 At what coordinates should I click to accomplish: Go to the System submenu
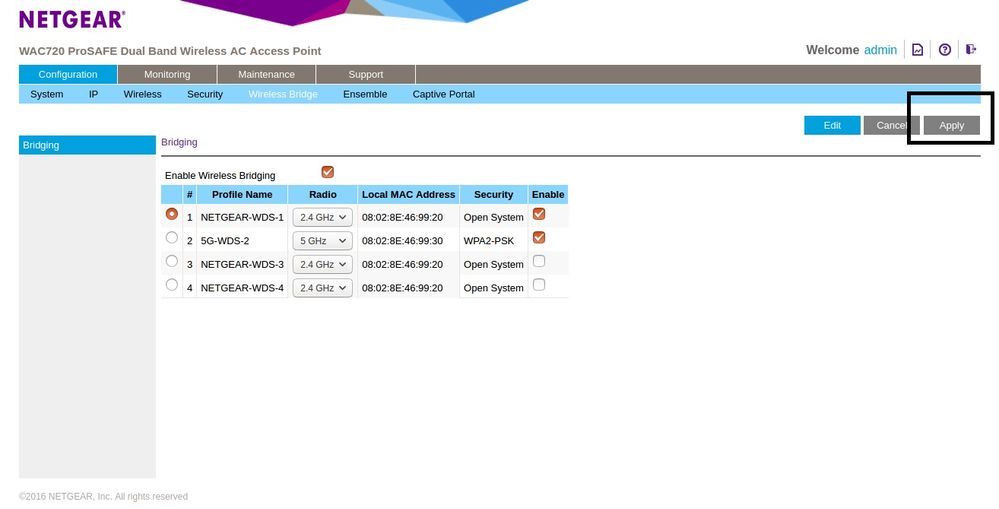[47, 94]
